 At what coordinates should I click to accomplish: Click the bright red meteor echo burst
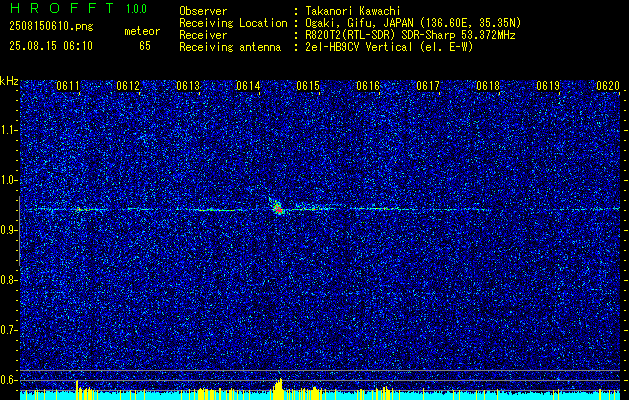278,208
